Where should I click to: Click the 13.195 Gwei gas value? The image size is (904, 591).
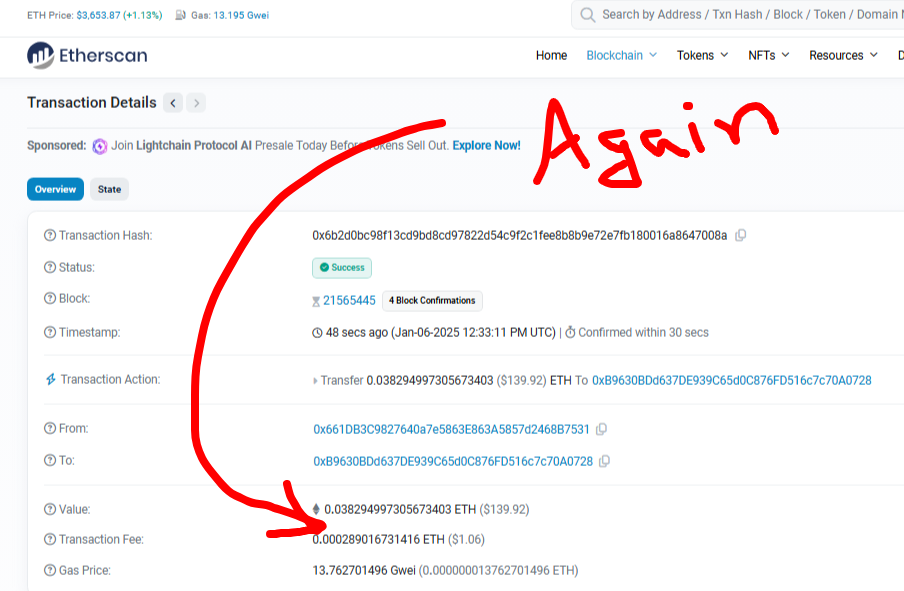pos(241,15)
